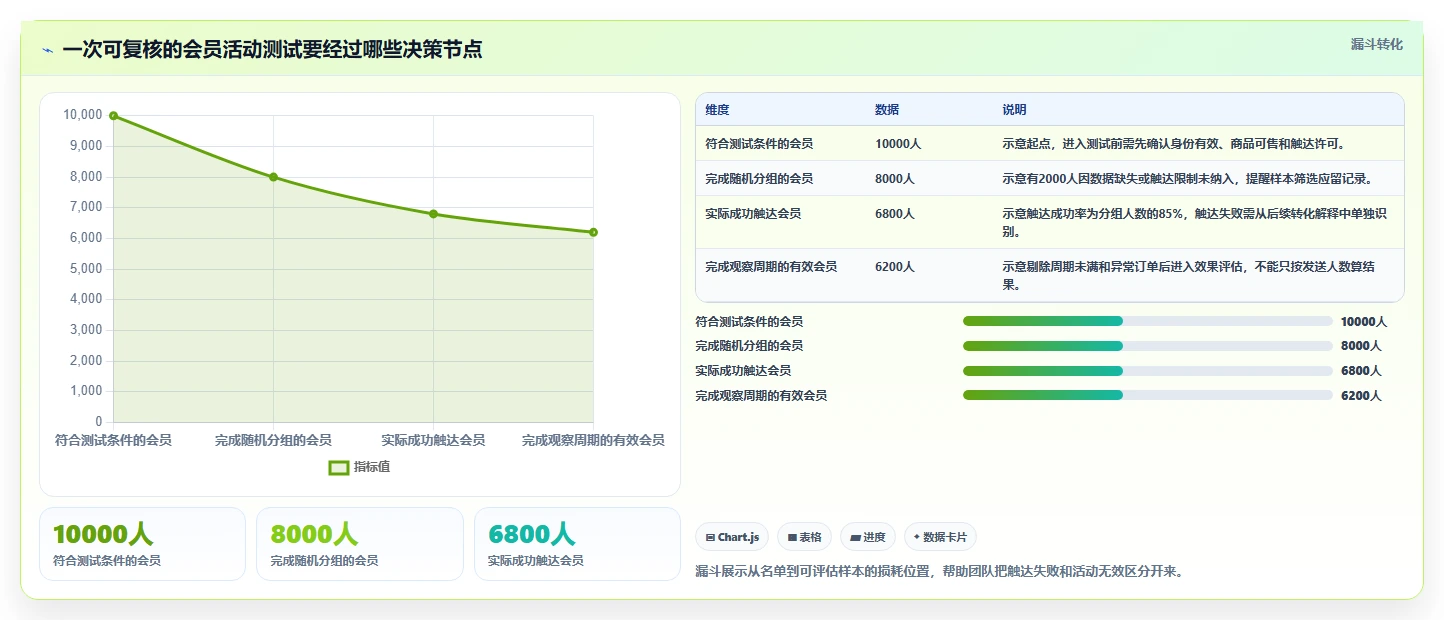Viewport: 1444px width, 620px height.
Task: Select the 表格 tag chip
Action: pos(804,537)
